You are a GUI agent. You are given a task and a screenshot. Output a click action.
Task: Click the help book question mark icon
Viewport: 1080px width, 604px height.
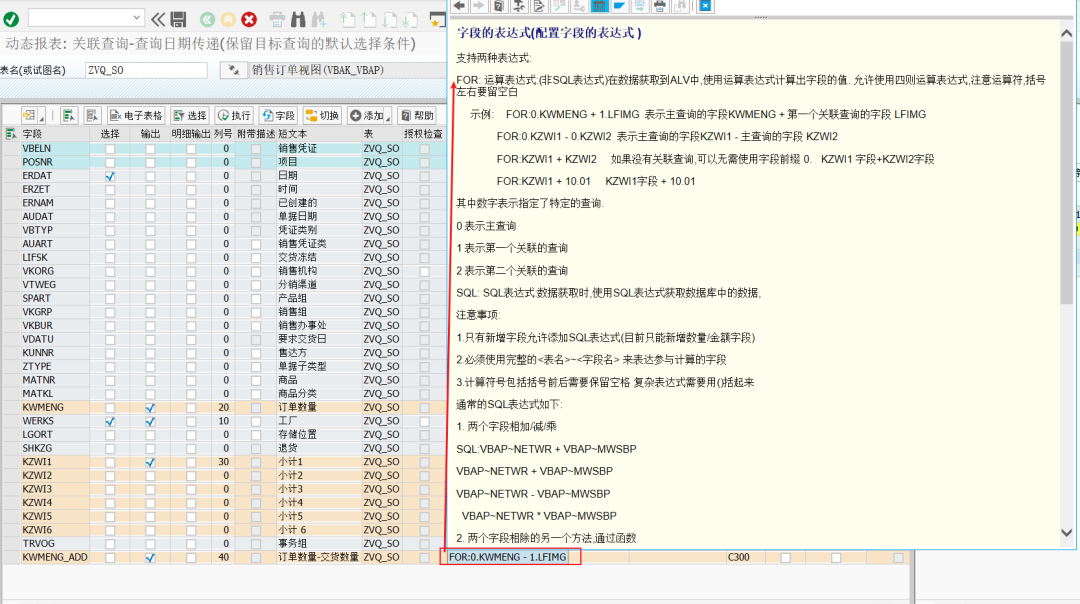pyautogui.click(x=499, y=6)
